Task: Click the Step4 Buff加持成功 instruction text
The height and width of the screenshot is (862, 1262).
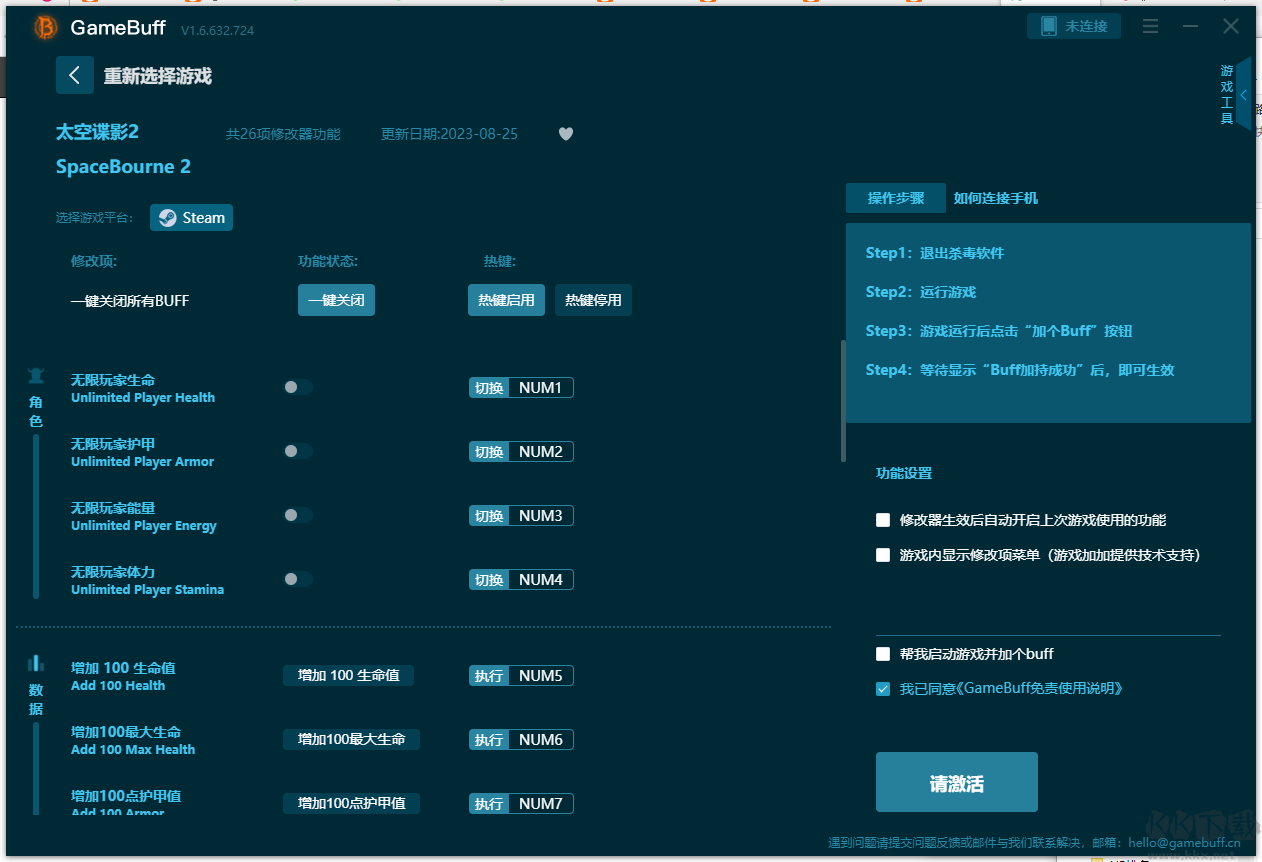Action: [x=1020, y=370]
